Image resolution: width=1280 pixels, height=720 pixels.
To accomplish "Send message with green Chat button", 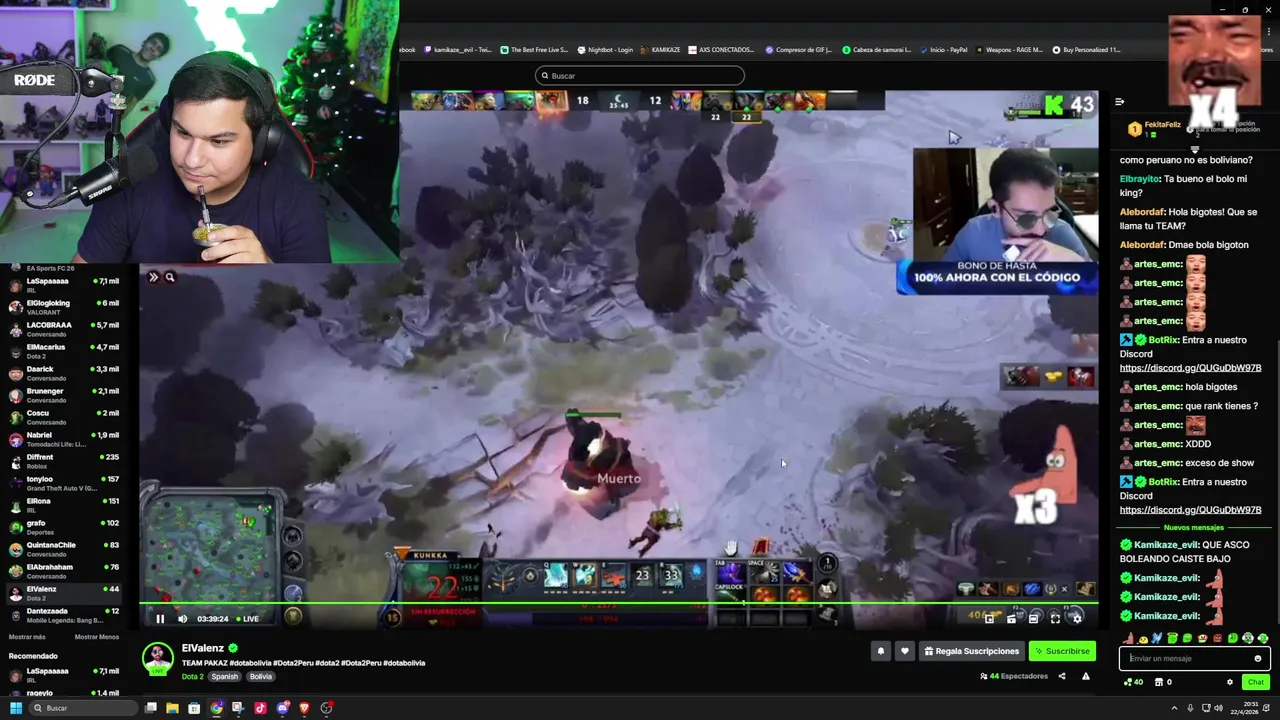I will [x=1256, y=682].
